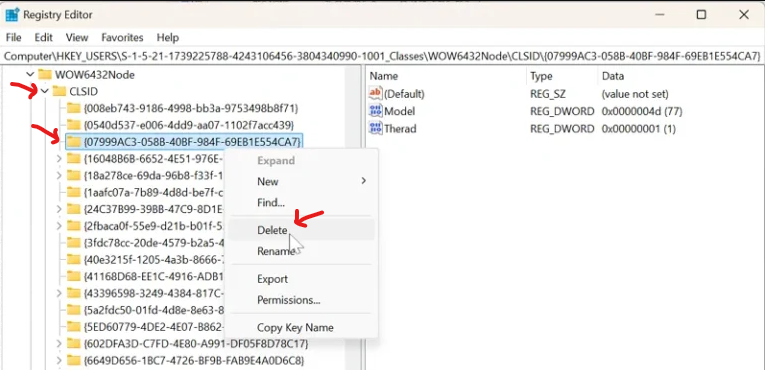Expand the {2fbaca0f-55e9-d21b key
Viewport: 765px width, 370px height.
(x=59, y=226)
